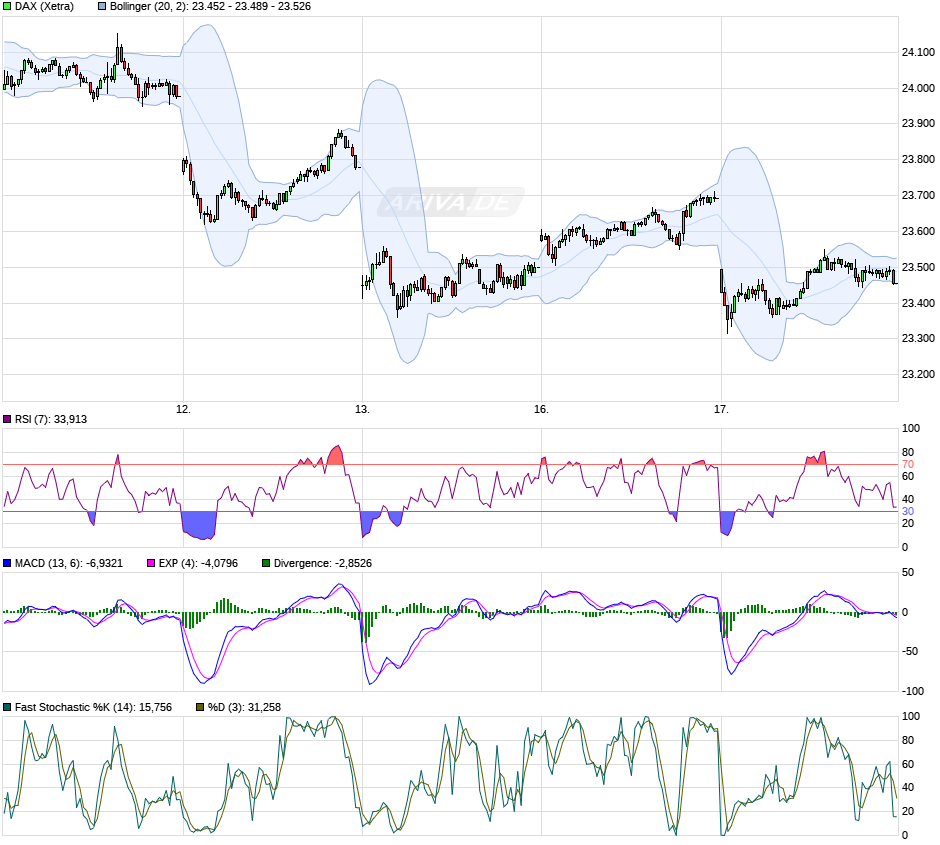The image size is (940, 845).
Task: Click the 'Divergence: -2,8526' label
Action: tap(323, 563)
